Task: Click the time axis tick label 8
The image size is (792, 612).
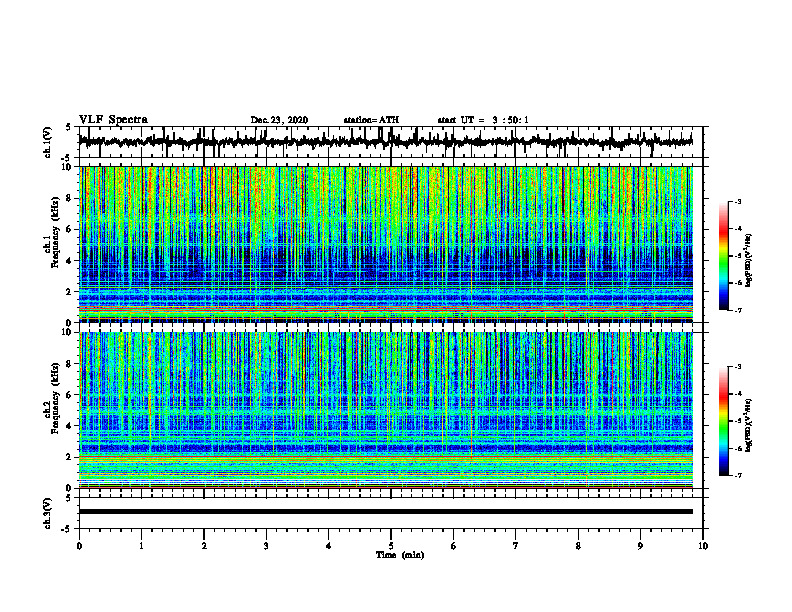Action: [x=578, y=546]
